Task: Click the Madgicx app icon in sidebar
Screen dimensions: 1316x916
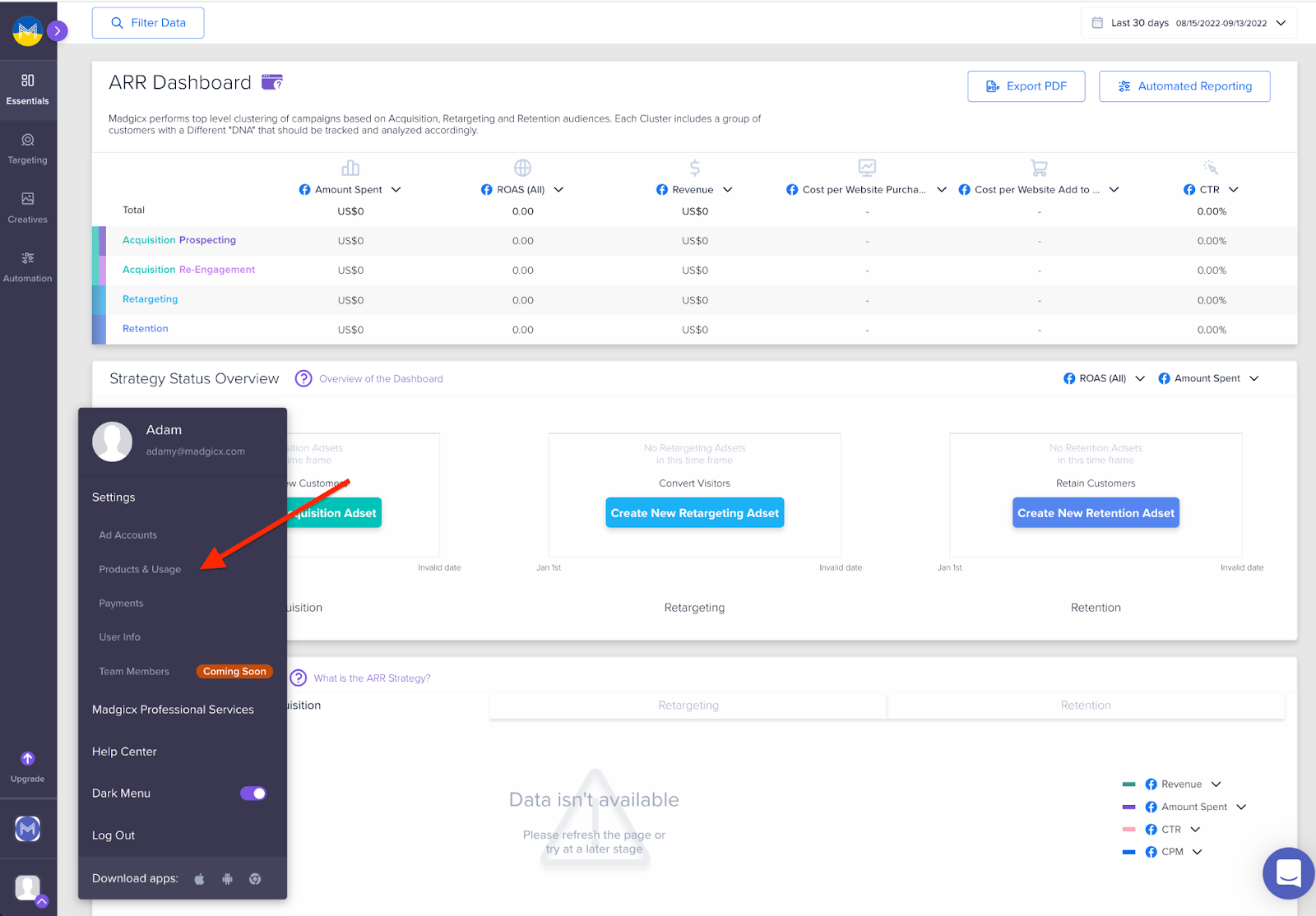Action: point(28,829)
